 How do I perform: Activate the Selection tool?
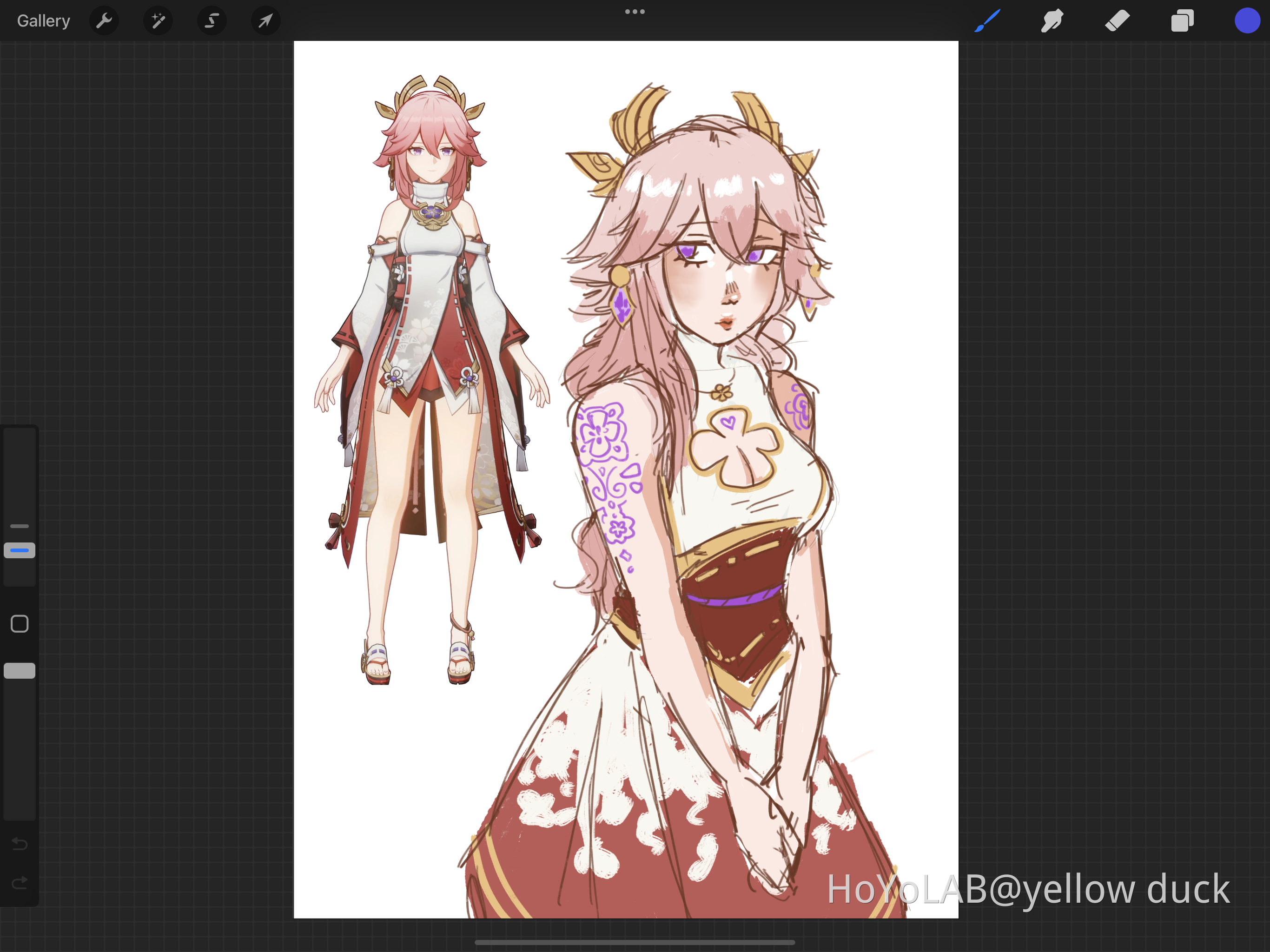point(212,20)
